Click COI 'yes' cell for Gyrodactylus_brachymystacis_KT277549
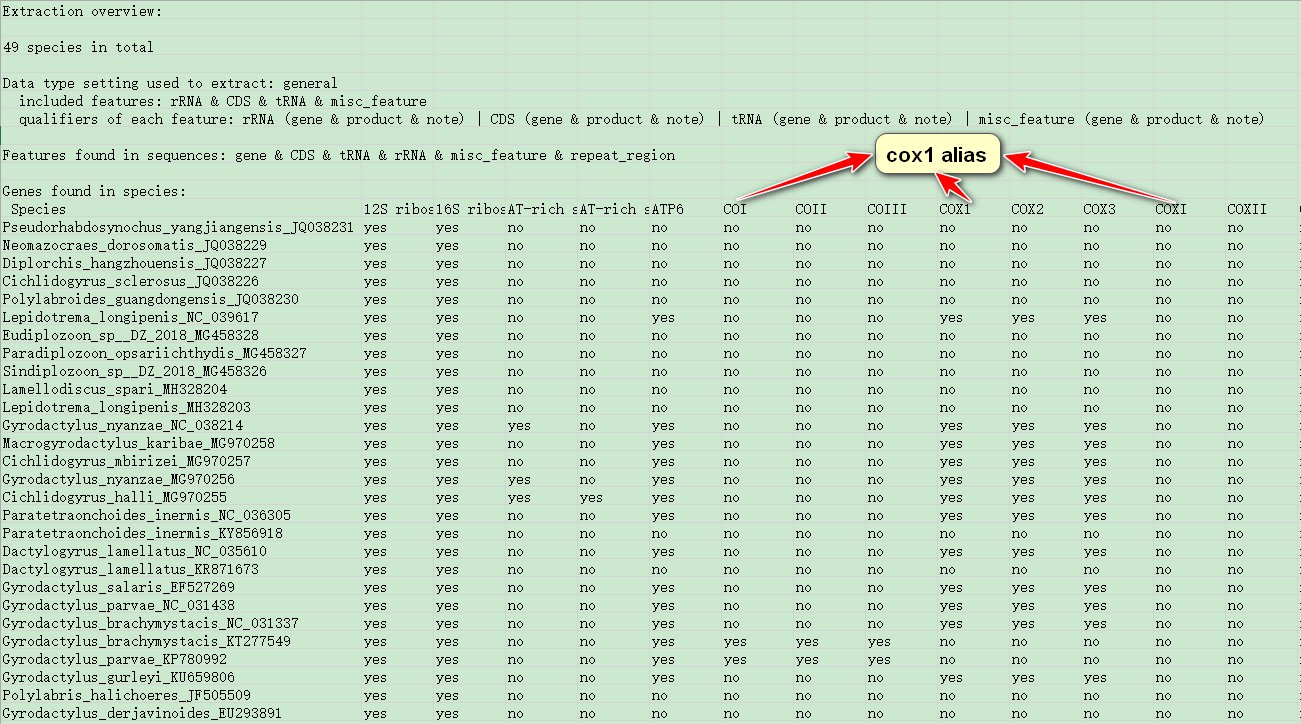Screen dimensions: 1301x724 point(735,642)
